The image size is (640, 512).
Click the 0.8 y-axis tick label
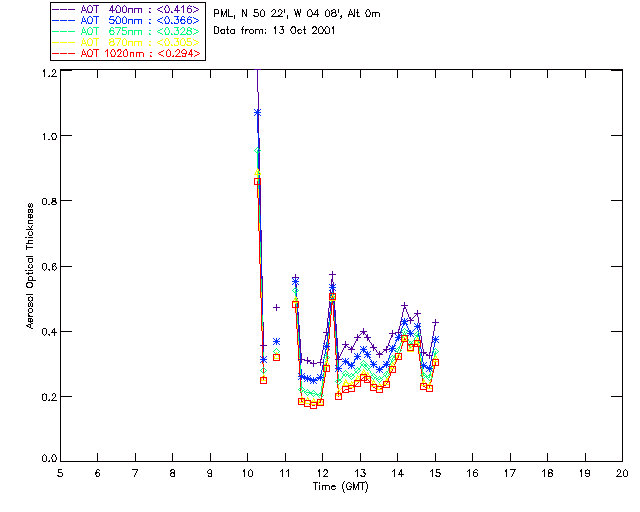[49, 201]
